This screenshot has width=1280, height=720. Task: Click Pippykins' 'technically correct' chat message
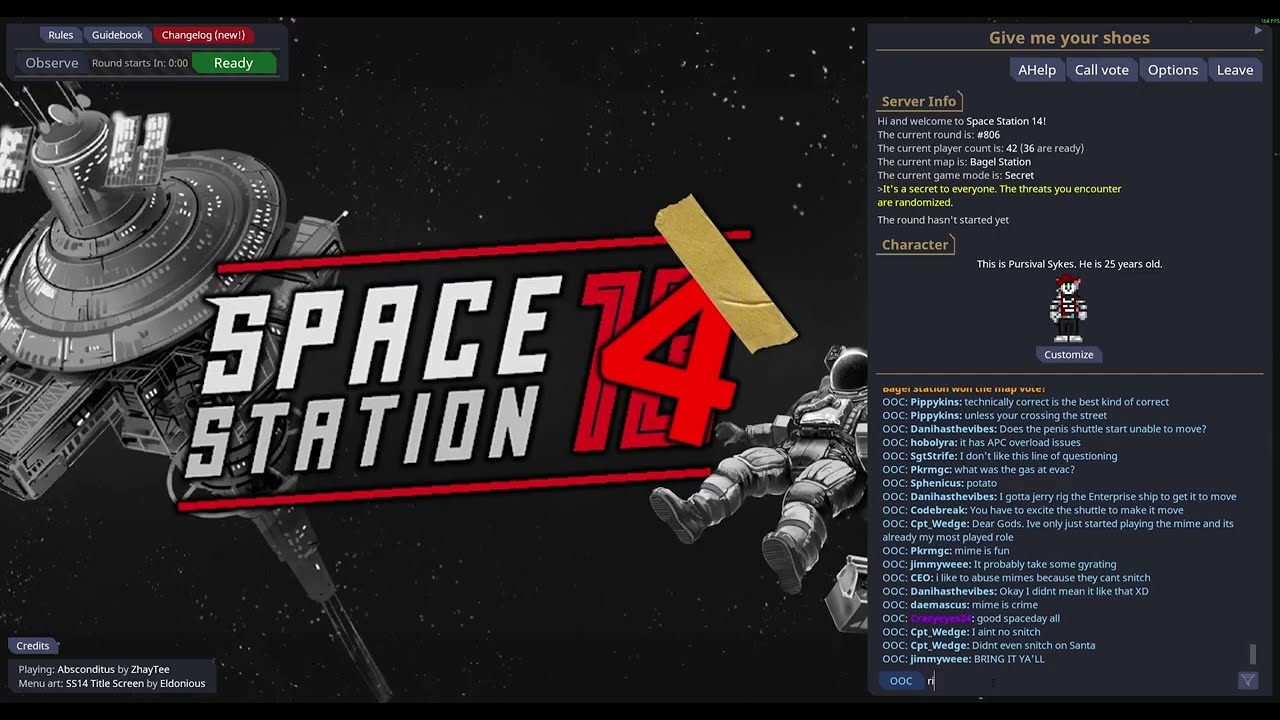pyautogui.click(x=1025, y=402)
